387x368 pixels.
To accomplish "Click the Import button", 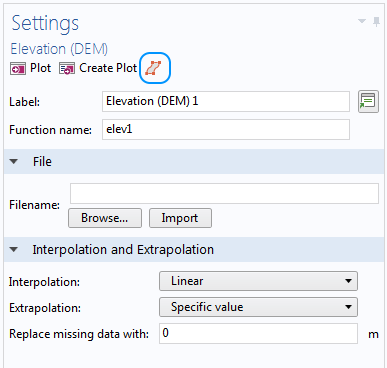I will tap(180, 218).
